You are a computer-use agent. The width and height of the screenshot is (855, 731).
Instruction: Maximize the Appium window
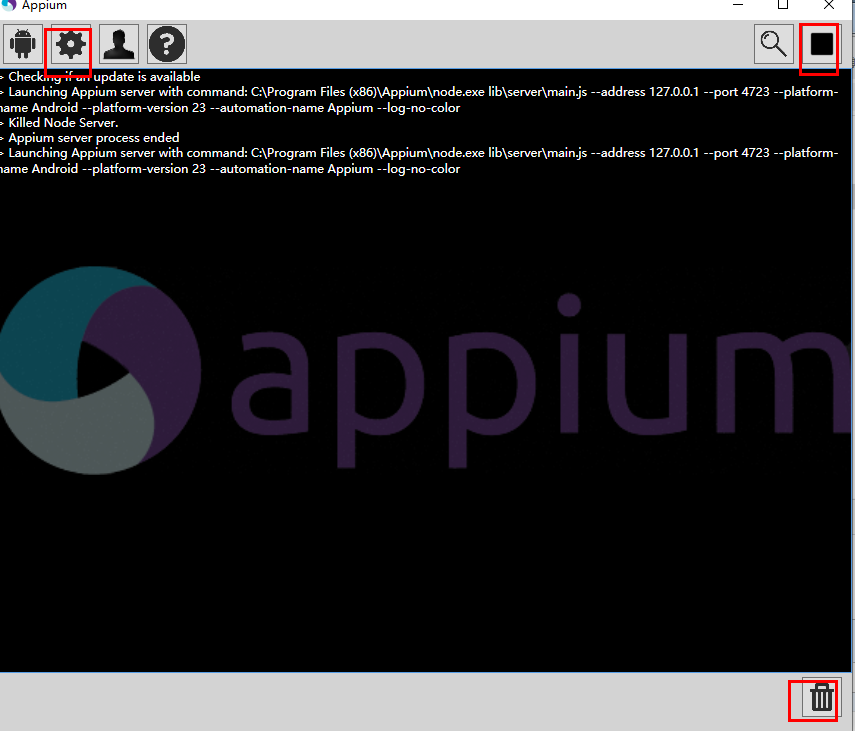tap(783, 5)
